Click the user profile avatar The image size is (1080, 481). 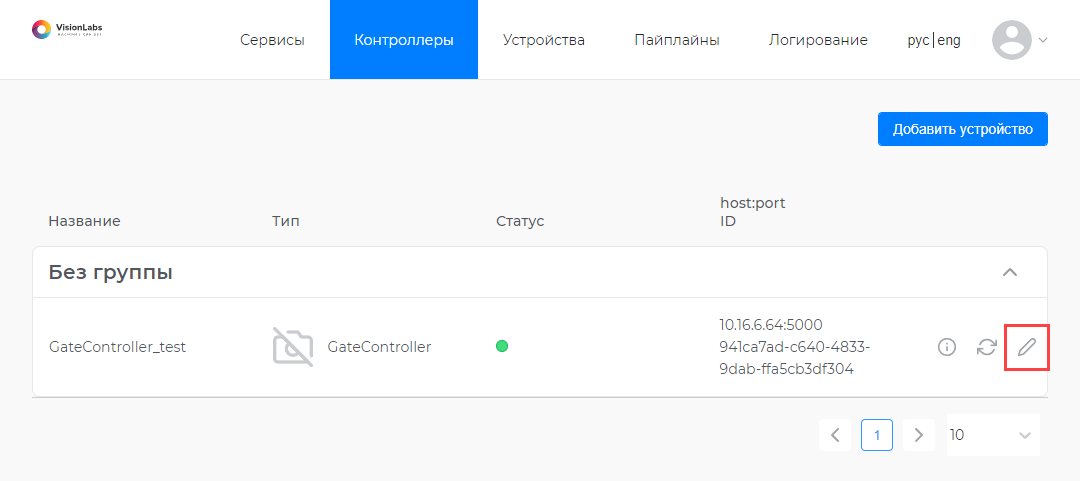pyautogui.click(x=1011, y=40)
